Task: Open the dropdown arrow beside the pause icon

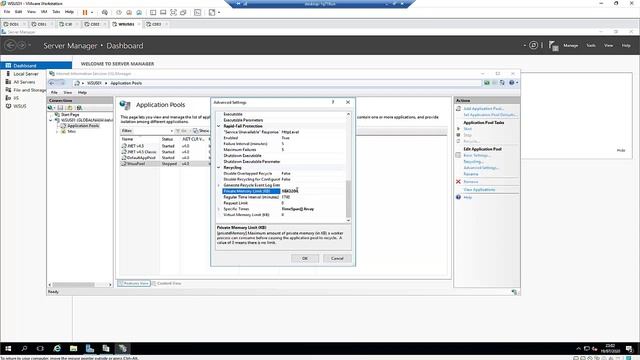Action: (x=92, y=12)
